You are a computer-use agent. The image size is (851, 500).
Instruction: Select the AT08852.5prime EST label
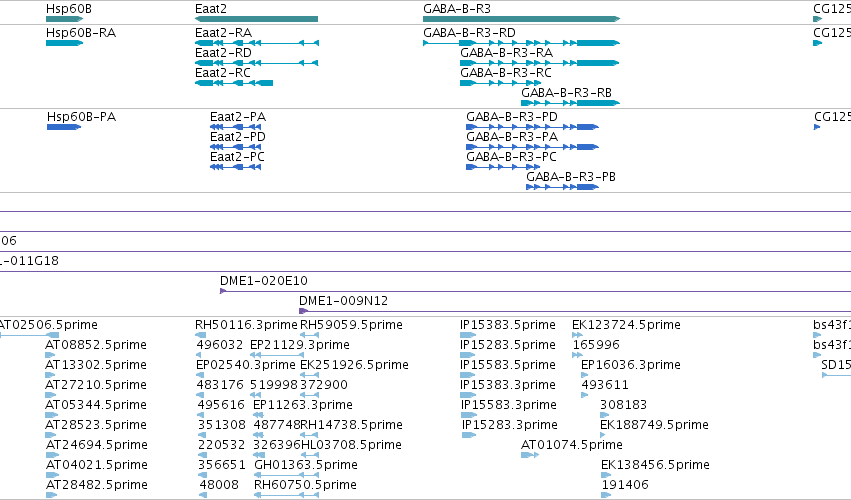point(96,345)
